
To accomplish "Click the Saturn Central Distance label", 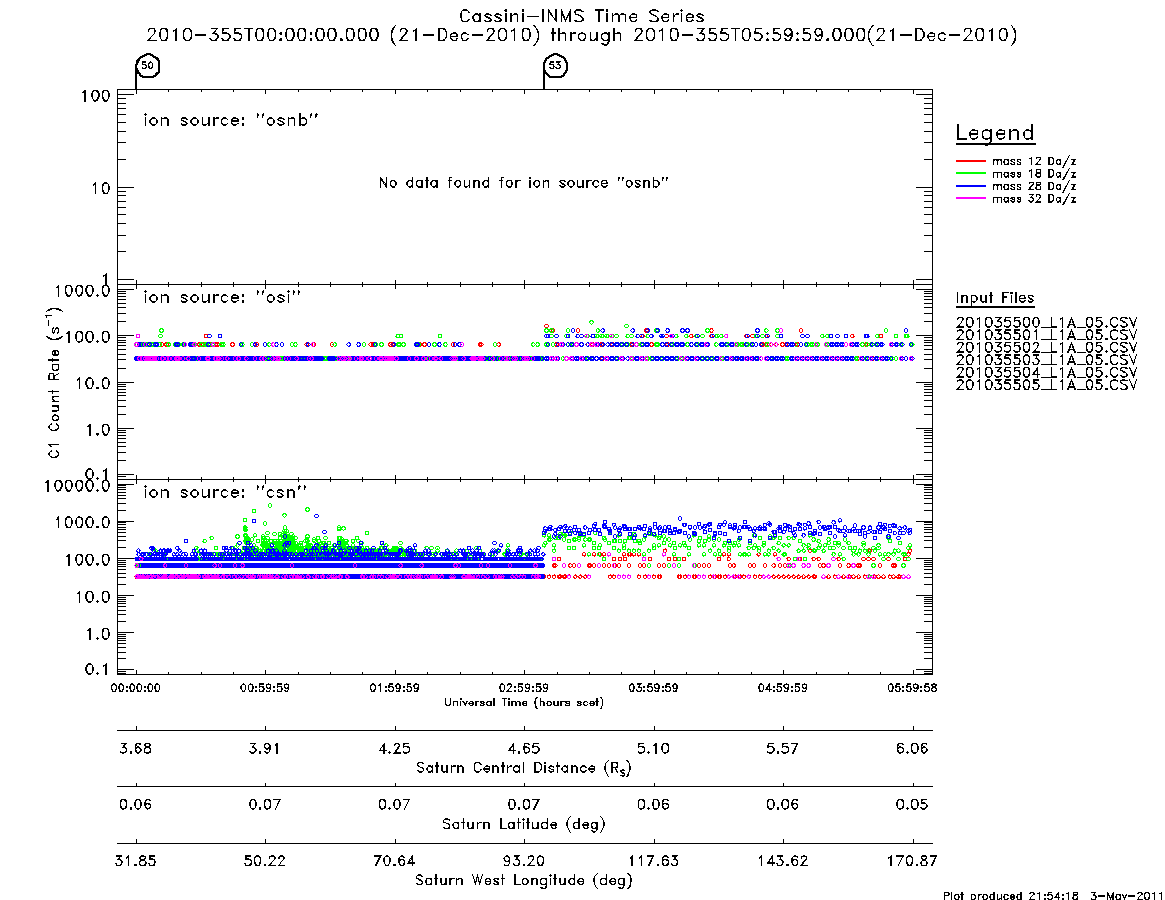I will (x=524, y=768).
